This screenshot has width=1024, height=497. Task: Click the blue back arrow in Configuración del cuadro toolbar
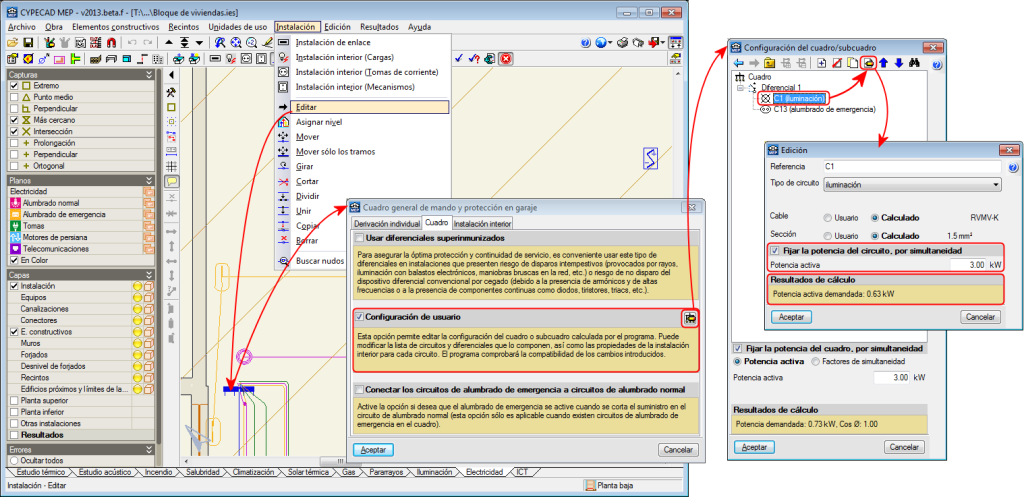(x=739, y=63)
